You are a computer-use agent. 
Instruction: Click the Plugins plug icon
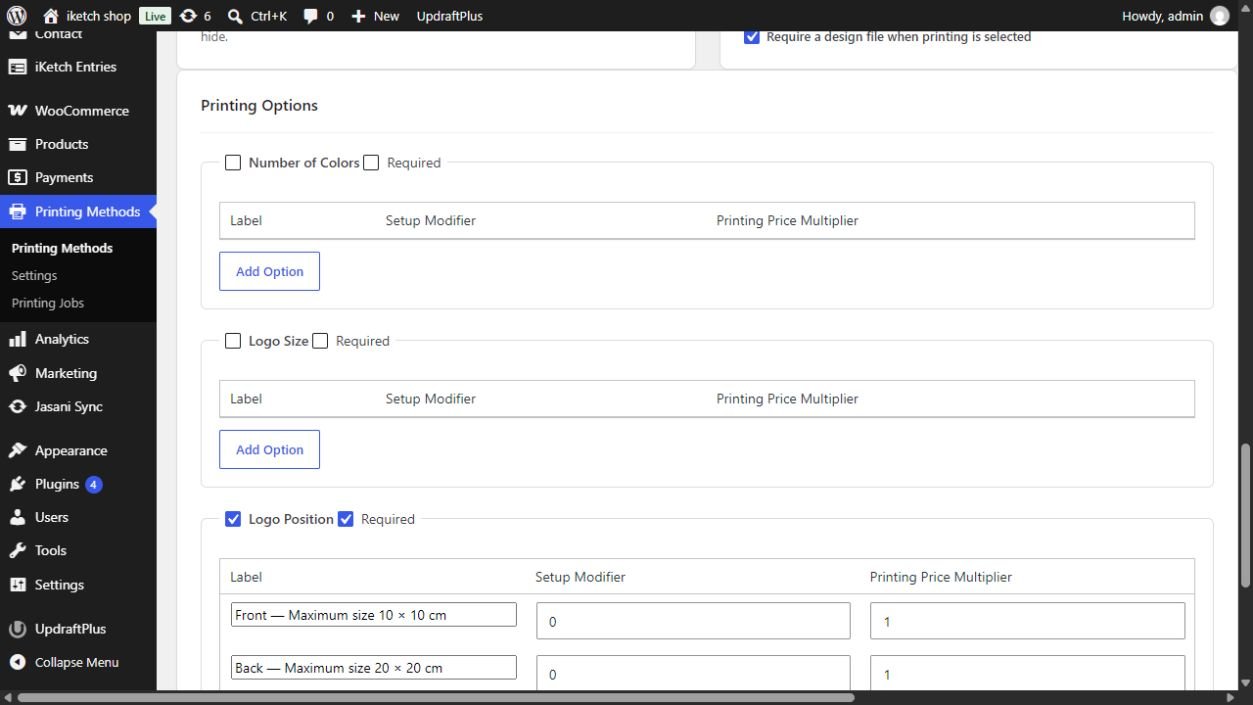pyautogui.click(x=17, y=484)
